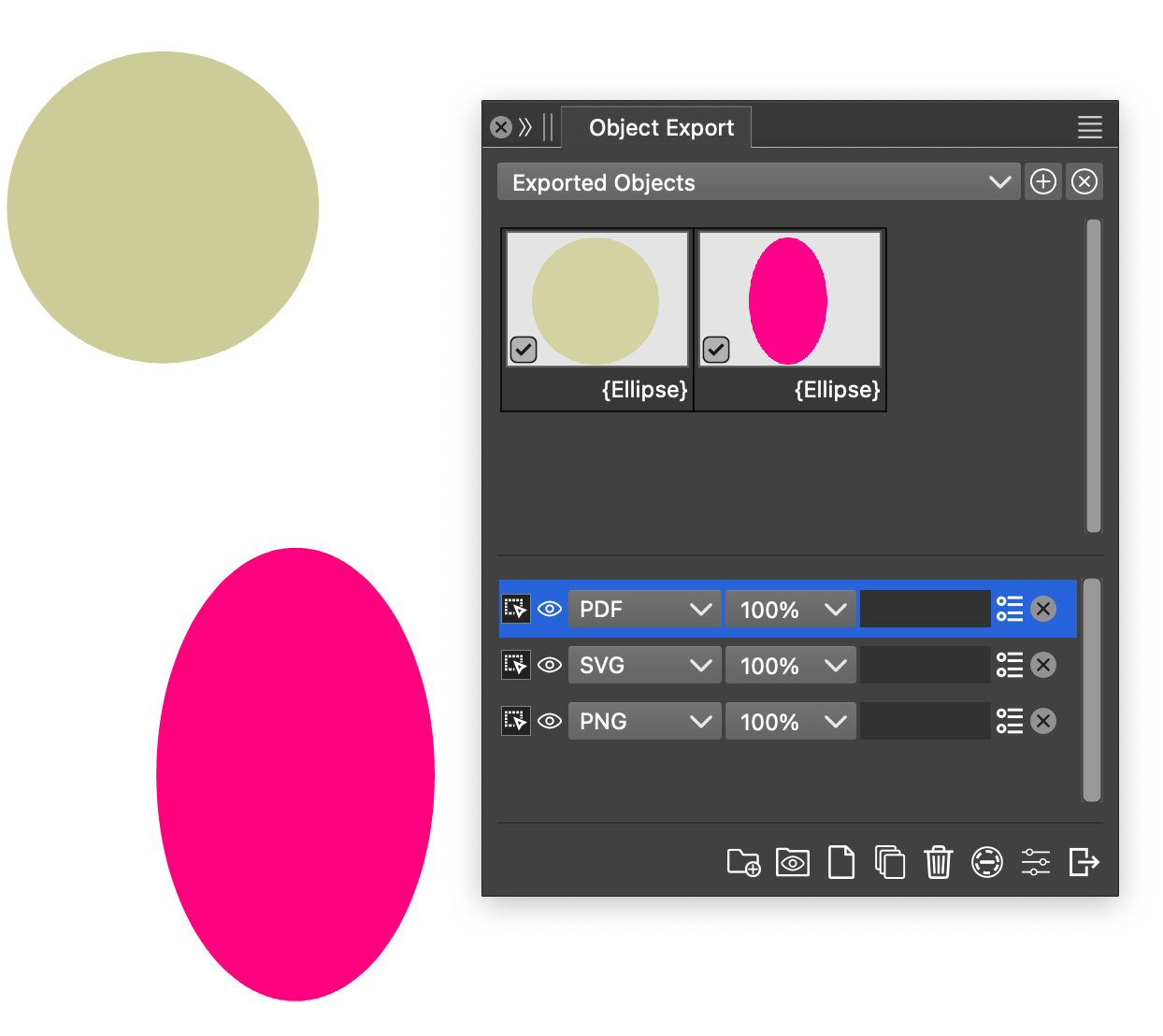The image size is (1163, 1036).
Task: Select the Object Export tab
Action: (661, 128)
